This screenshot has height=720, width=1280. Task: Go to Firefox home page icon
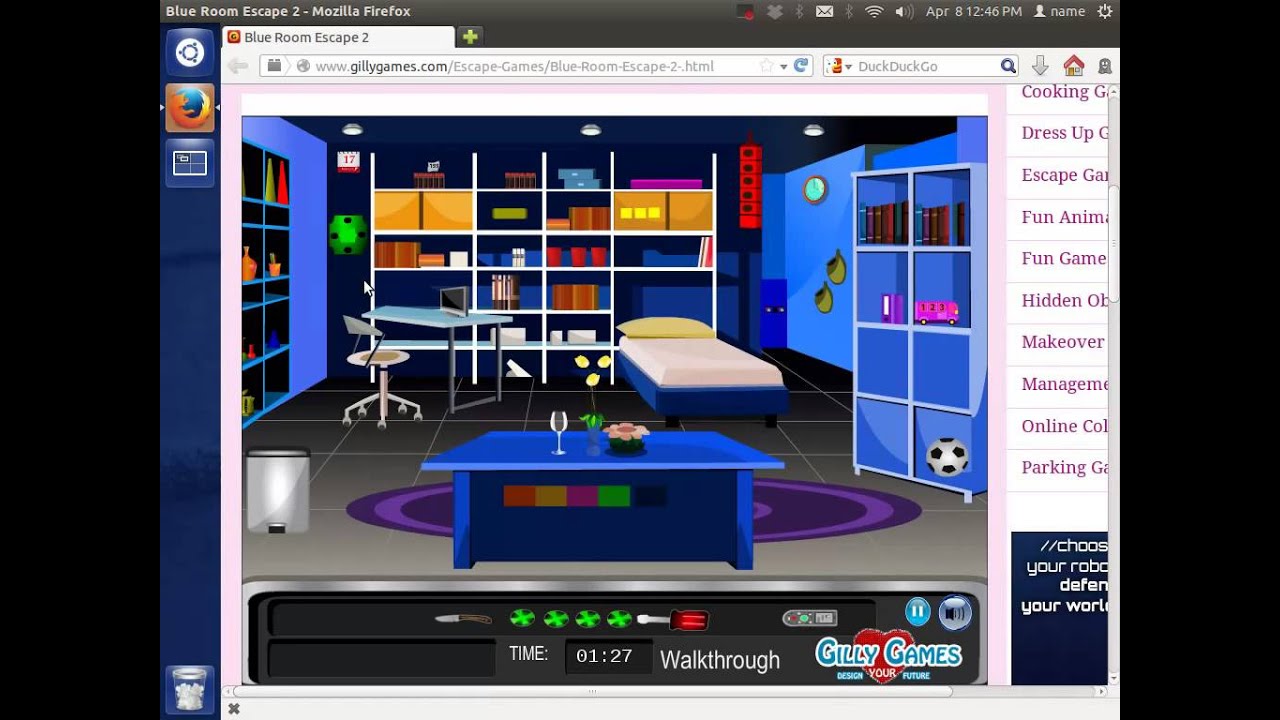point(1074,66)
